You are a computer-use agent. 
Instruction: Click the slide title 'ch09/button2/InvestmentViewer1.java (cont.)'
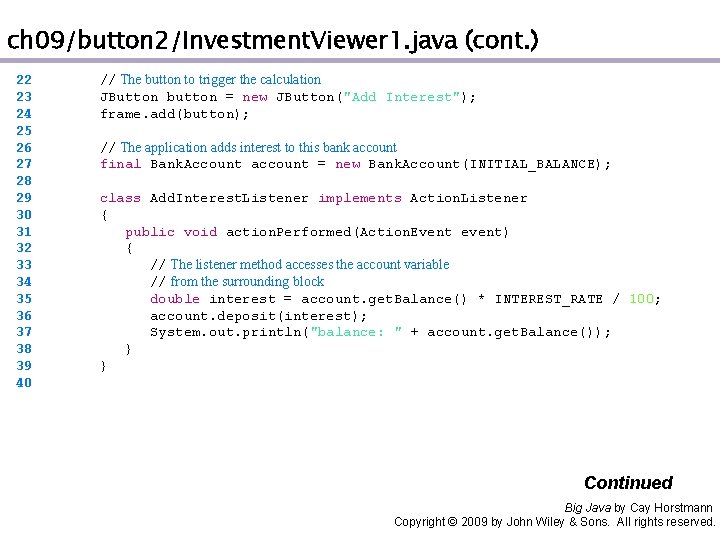(273, 40)
